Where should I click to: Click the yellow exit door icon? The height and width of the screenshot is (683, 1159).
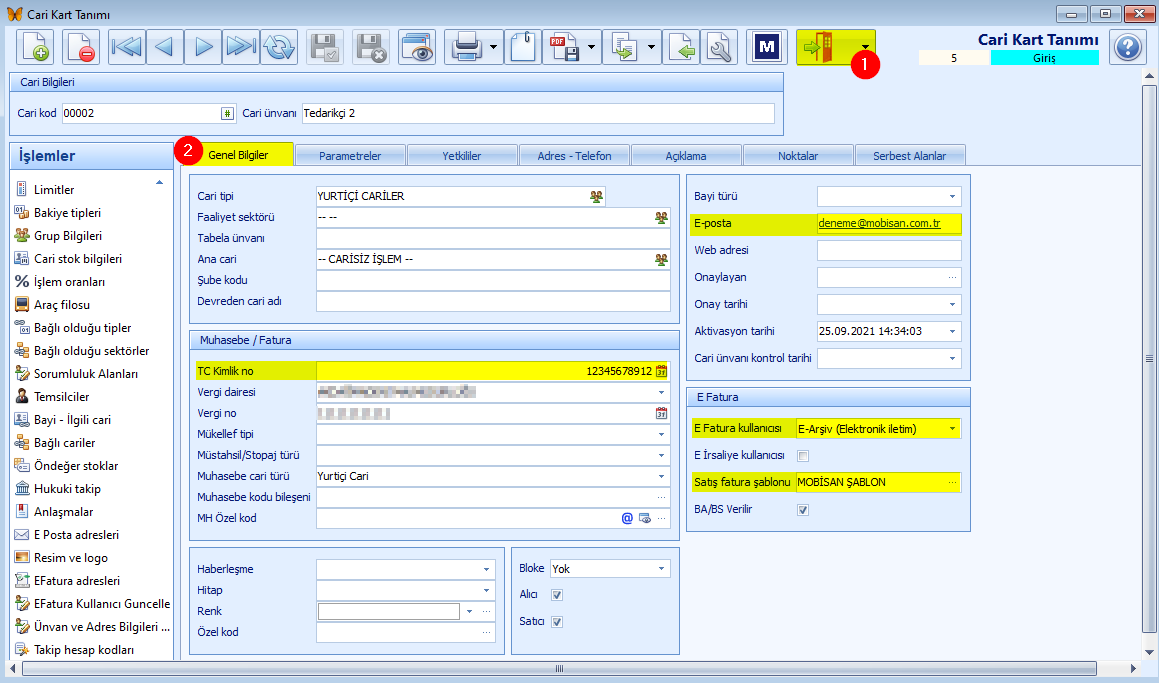click(x=819, y=47)
